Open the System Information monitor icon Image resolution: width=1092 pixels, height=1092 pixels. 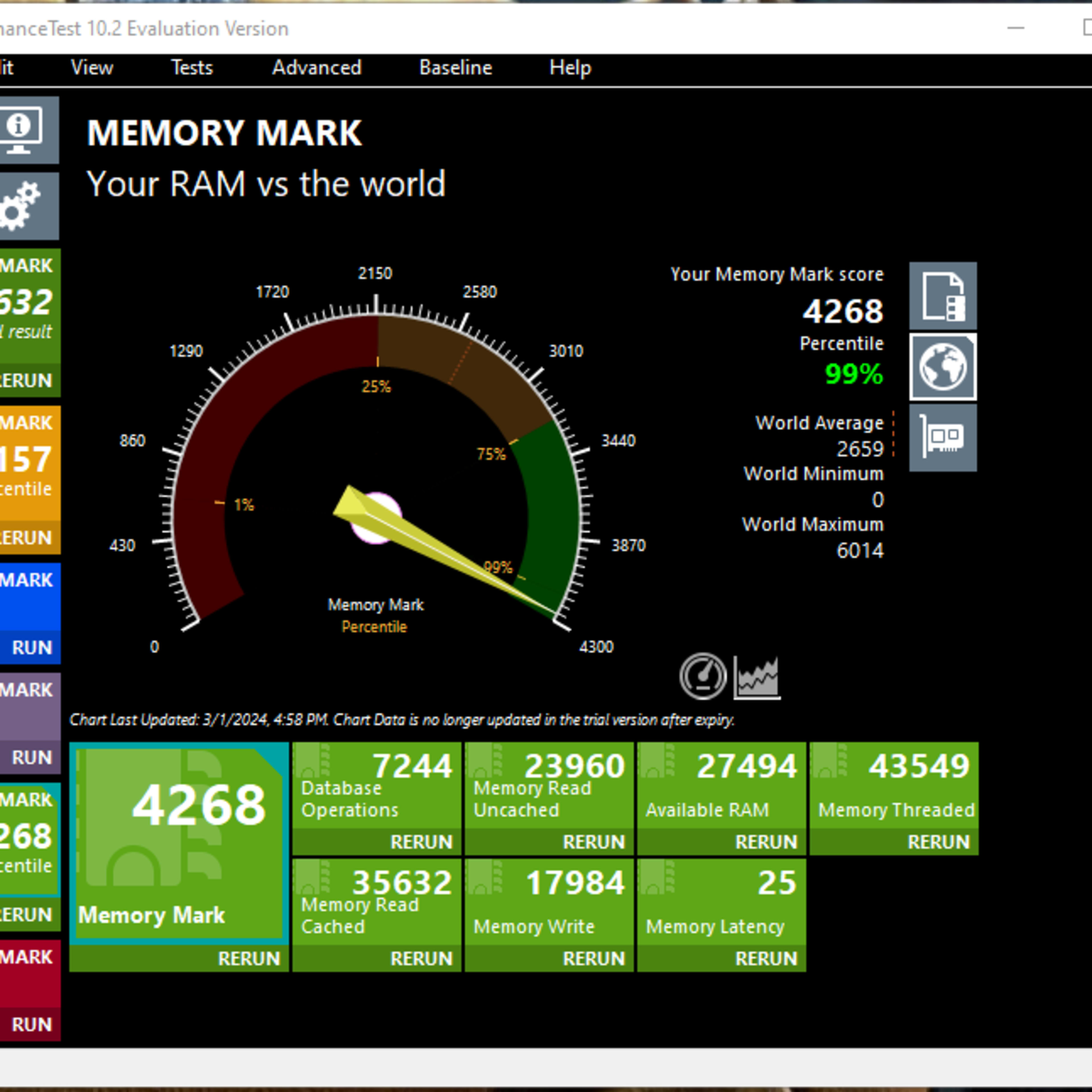click(x=28, y=130)
